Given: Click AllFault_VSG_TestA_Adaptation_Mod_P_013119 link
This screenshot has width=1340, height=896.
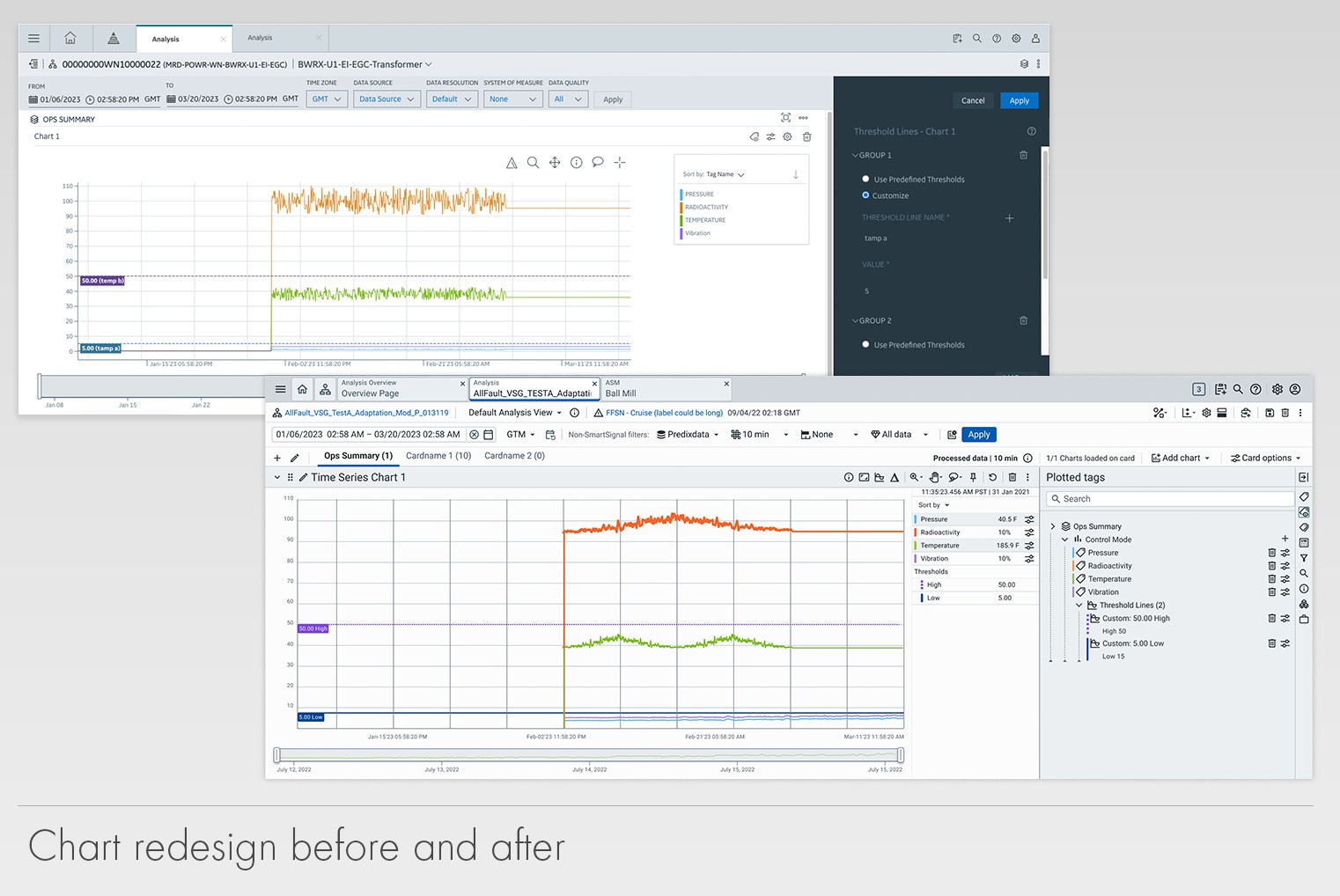Looking at the screenshot, I should click(366, 413).
